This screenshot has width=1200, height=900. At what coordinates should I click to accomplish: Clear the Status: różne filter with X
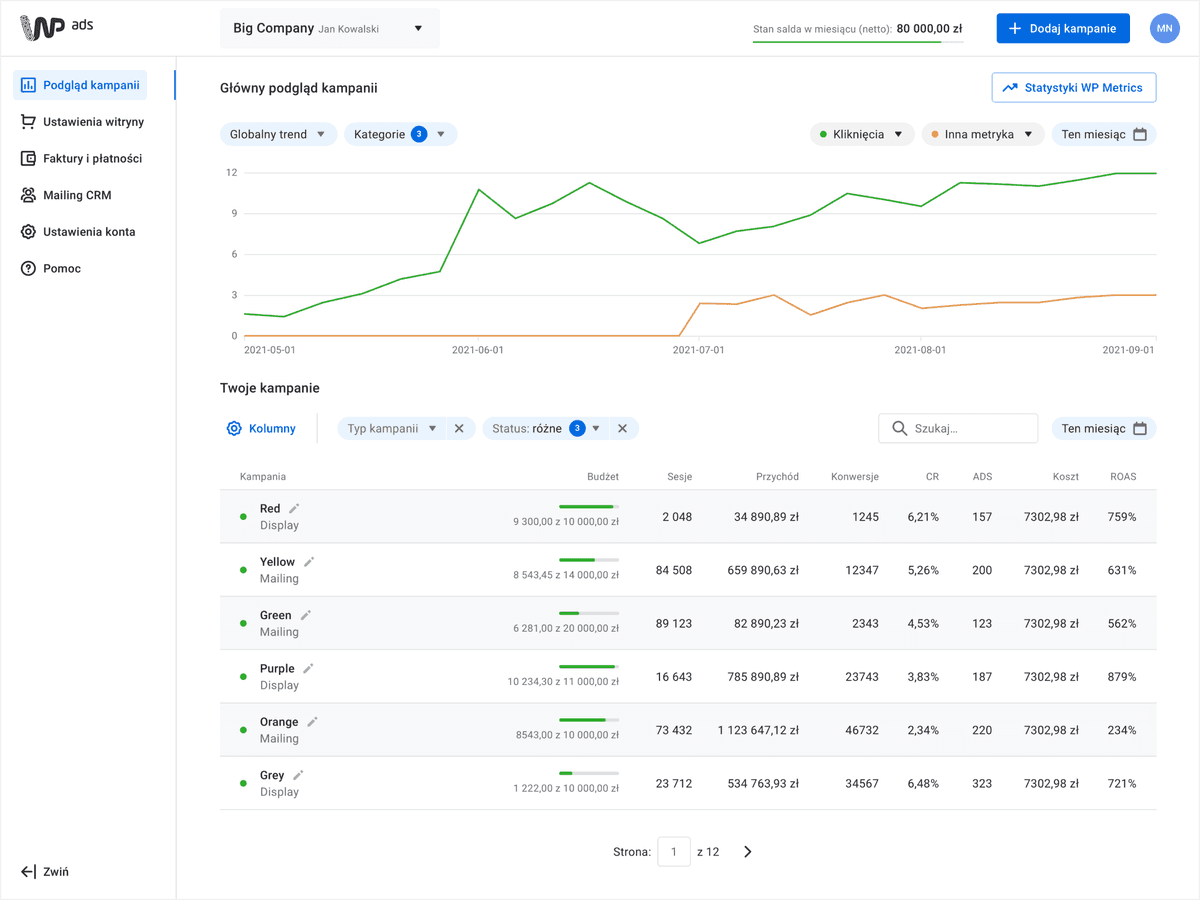tap(622, 428)
